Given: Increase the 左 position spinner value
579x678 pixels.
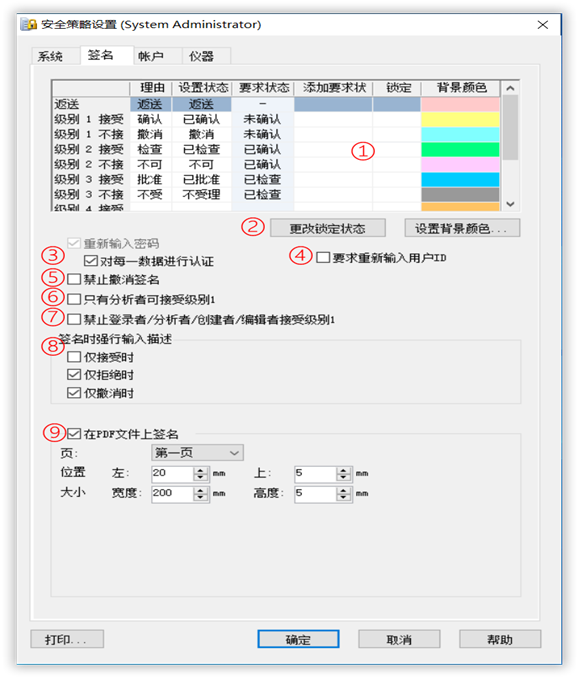Looking at the screenshot, I should [x=200, y=470].
